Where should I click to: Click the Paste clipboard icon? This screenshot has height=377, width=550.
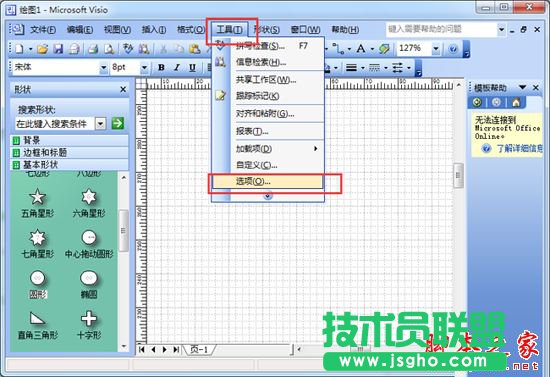coord(194,49)
